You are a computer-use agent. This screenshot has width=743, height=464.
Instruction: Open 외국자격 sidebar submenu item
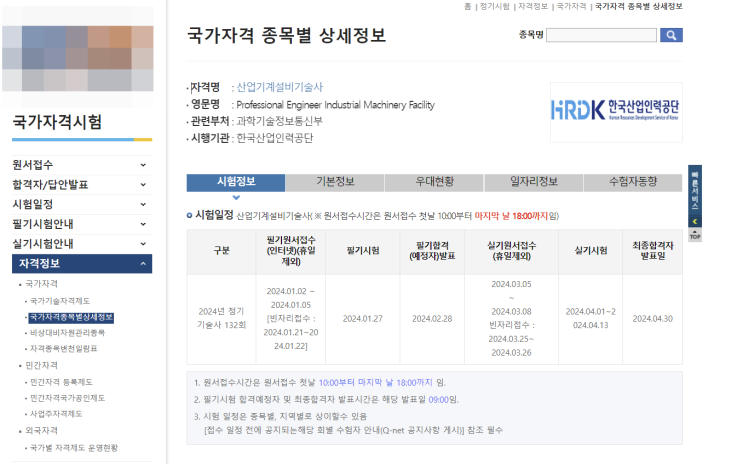coord(41,431)
